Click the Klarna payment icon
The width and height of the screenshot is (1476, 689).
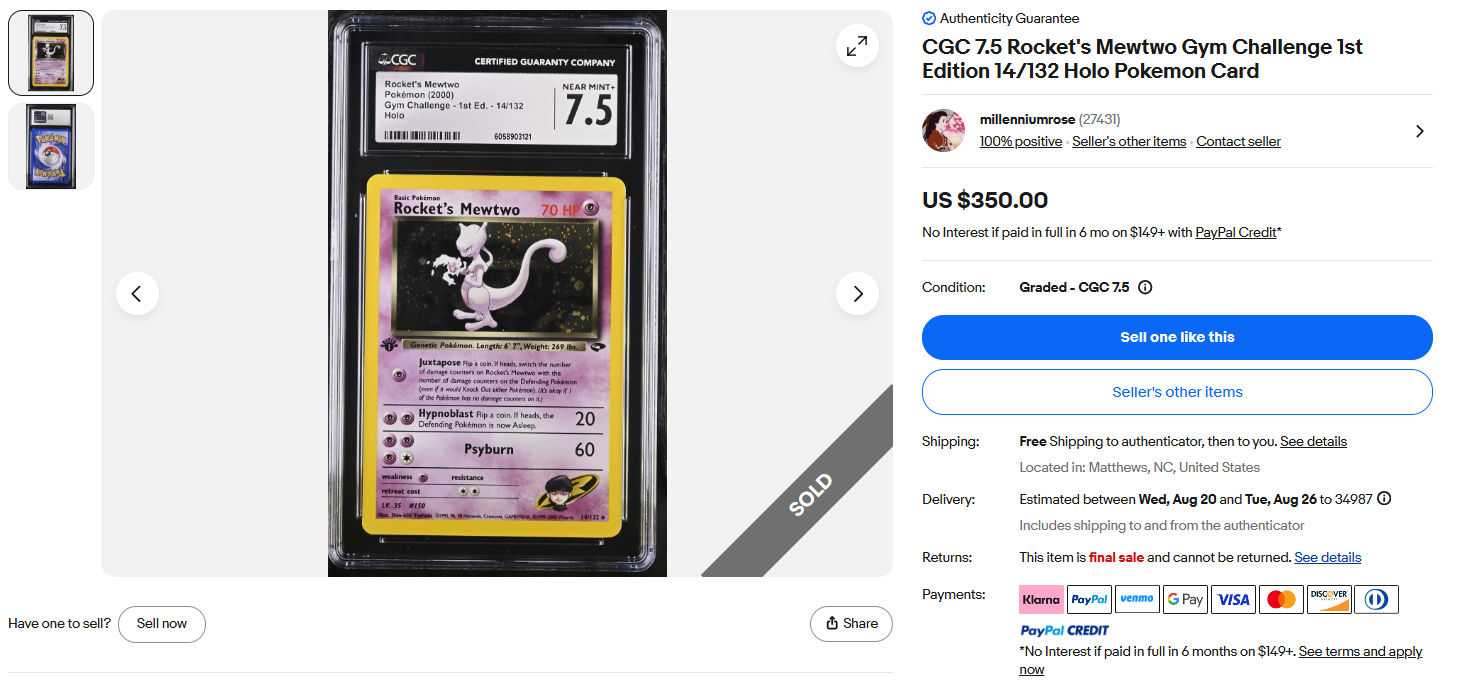1041,599
